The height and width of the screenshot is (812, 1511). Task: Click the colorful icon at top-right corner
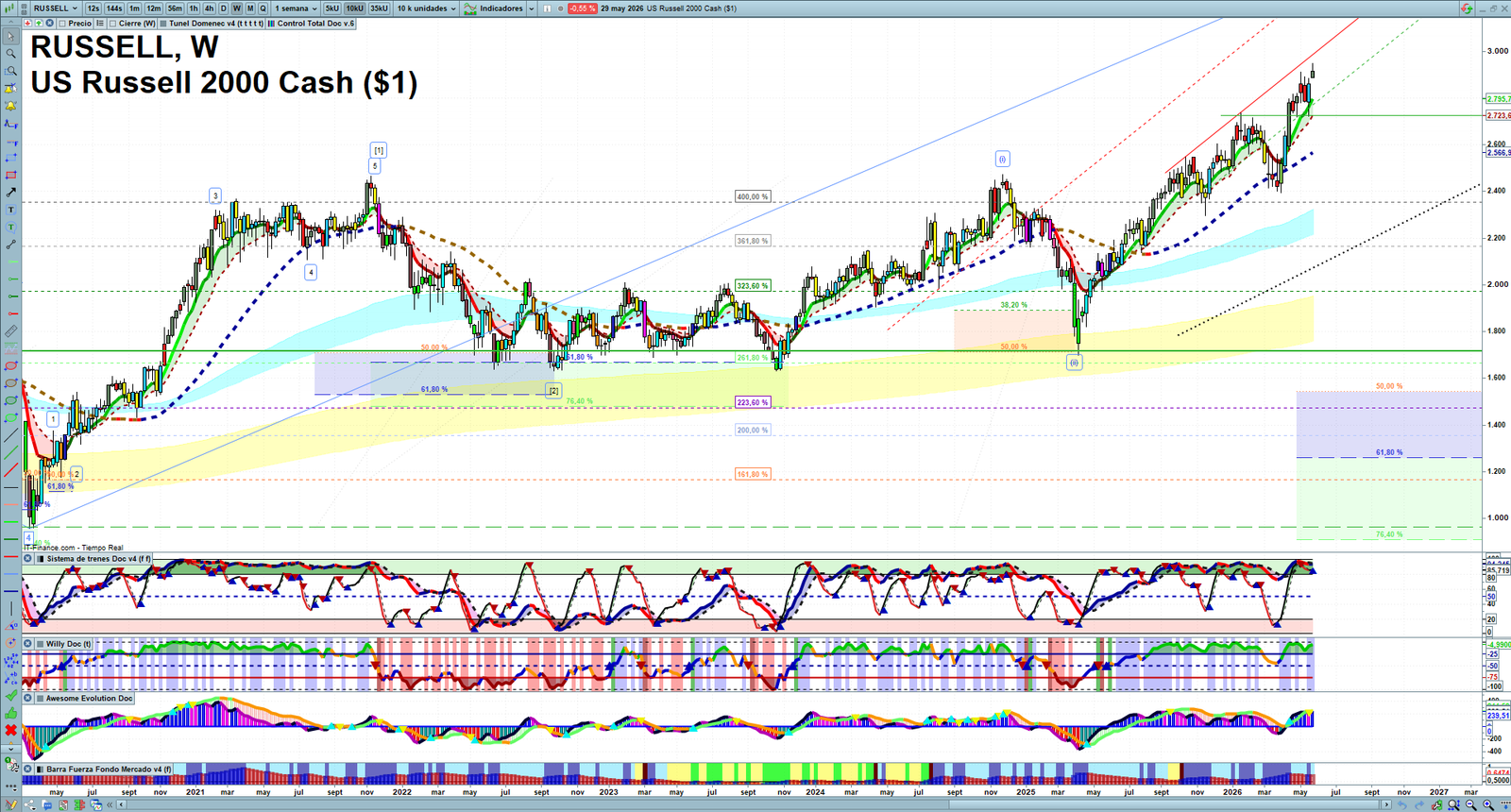point(1466,8)
